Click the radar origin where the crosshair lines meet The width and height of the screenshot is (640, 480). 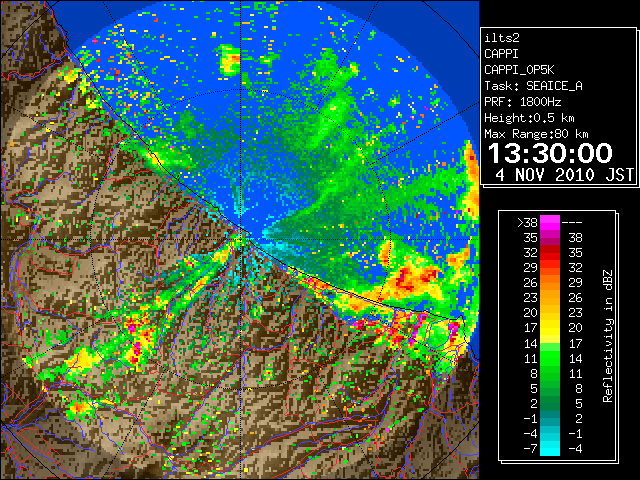[241, 239]
